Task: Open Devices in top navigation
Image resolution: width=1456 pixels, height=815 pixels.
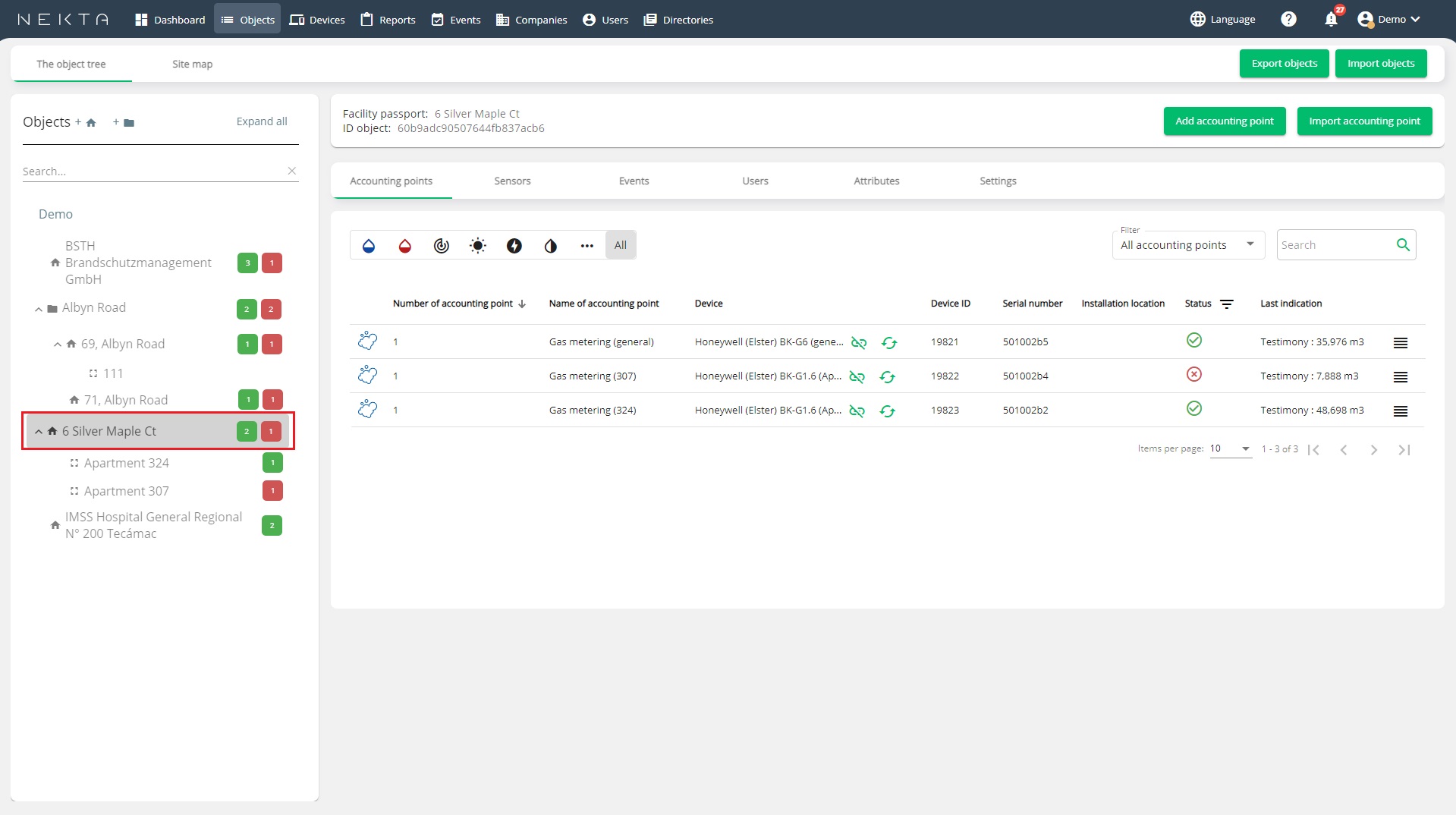Action: pos(317,19)
